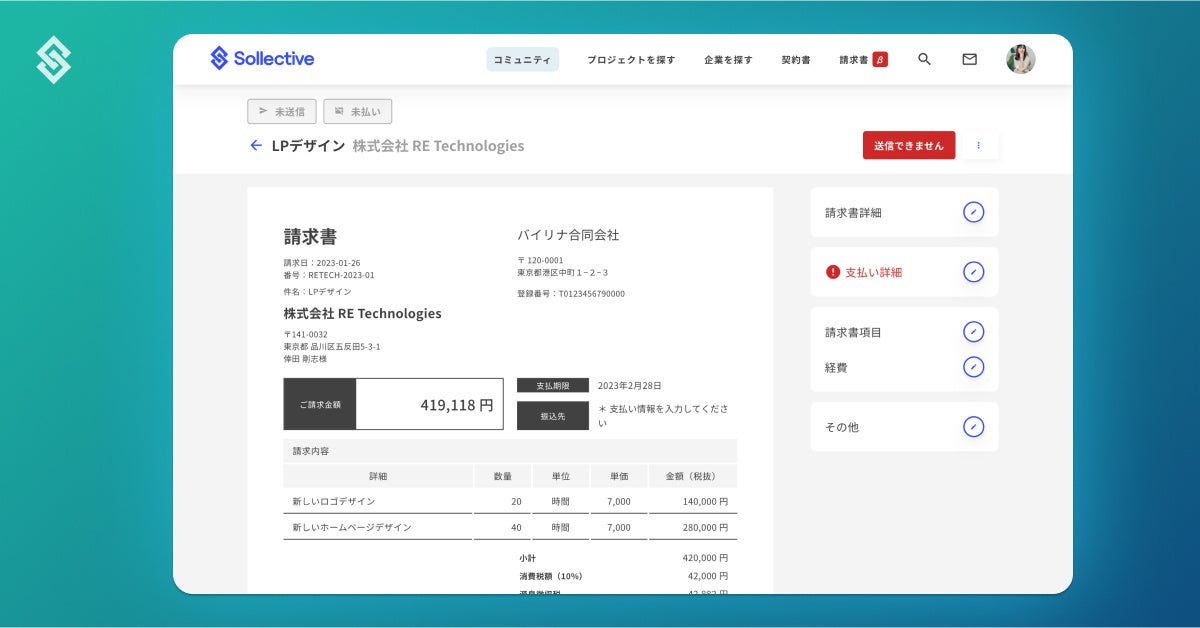Click the 未払い status tag
The width and height of the screenshot is (1200, 628).
pos(358,111)
